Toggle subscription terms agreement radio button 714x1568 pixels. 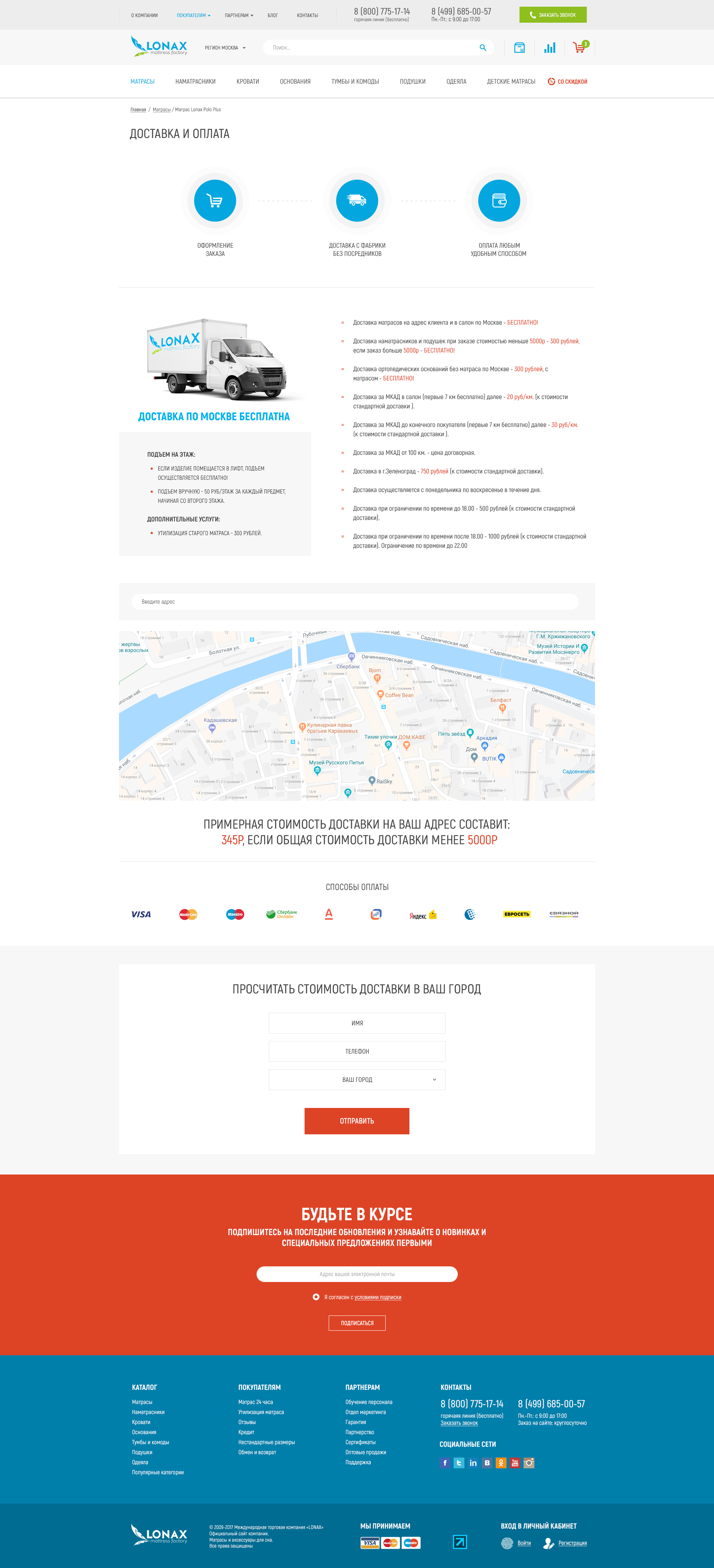tap(316, 1297)
